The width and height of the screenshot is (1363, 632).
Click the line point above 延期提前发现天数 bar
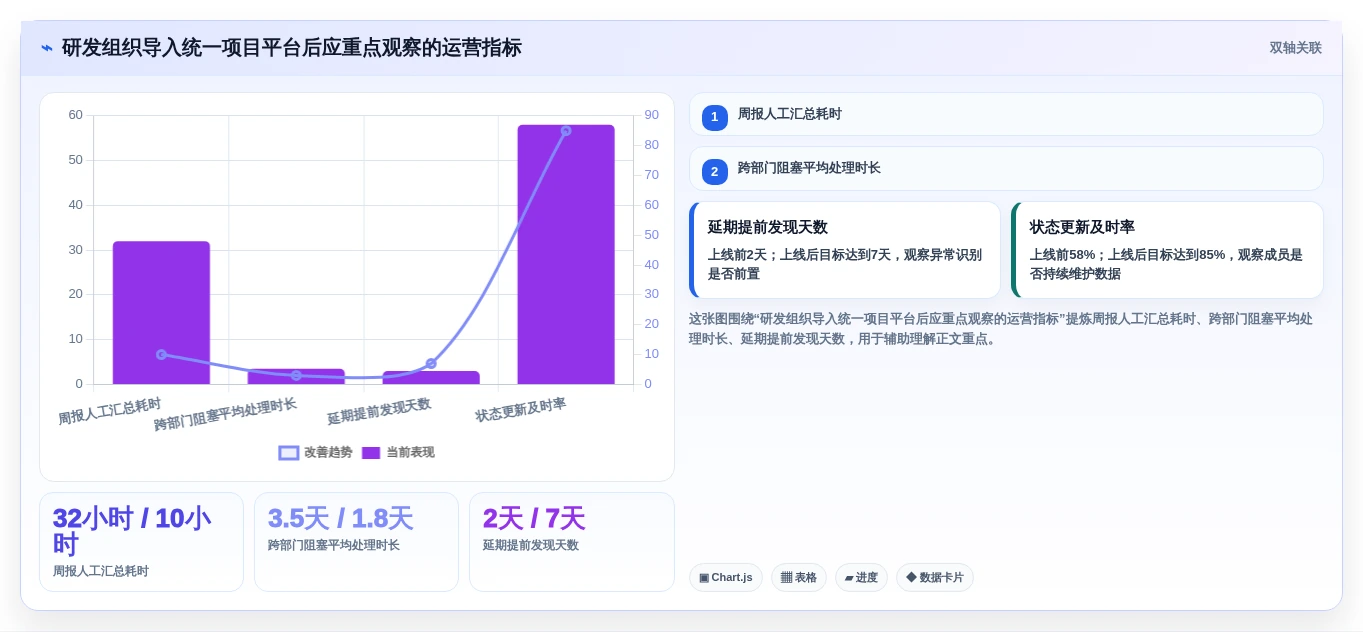point(431,363)
